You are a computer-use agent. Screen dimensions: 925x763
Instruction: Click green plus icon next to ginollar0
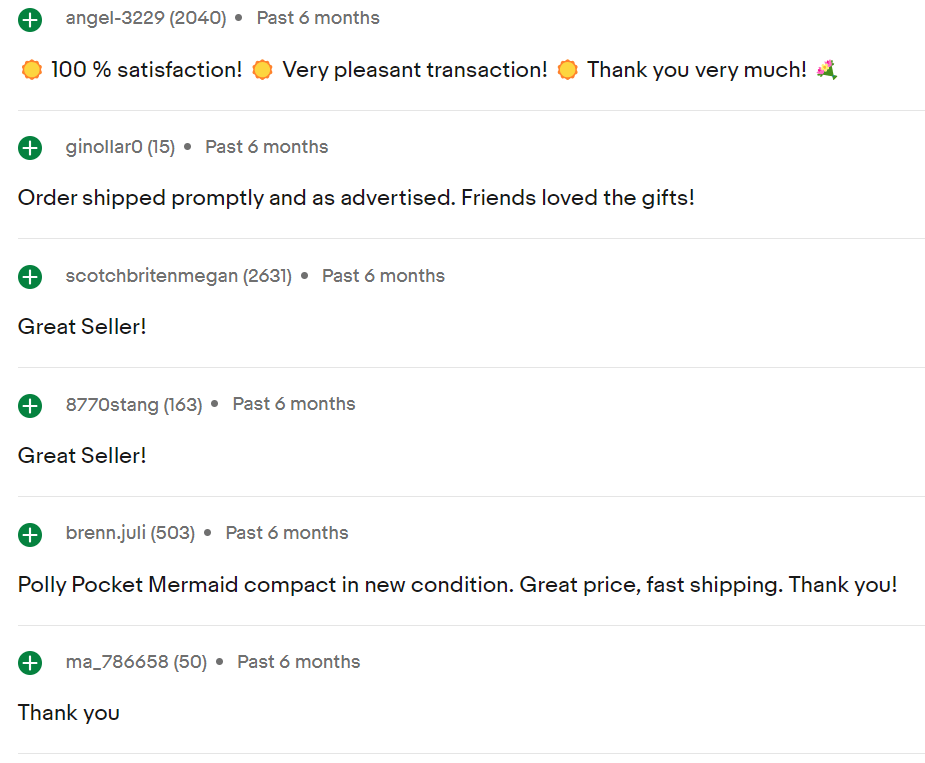tap(30, 148)
